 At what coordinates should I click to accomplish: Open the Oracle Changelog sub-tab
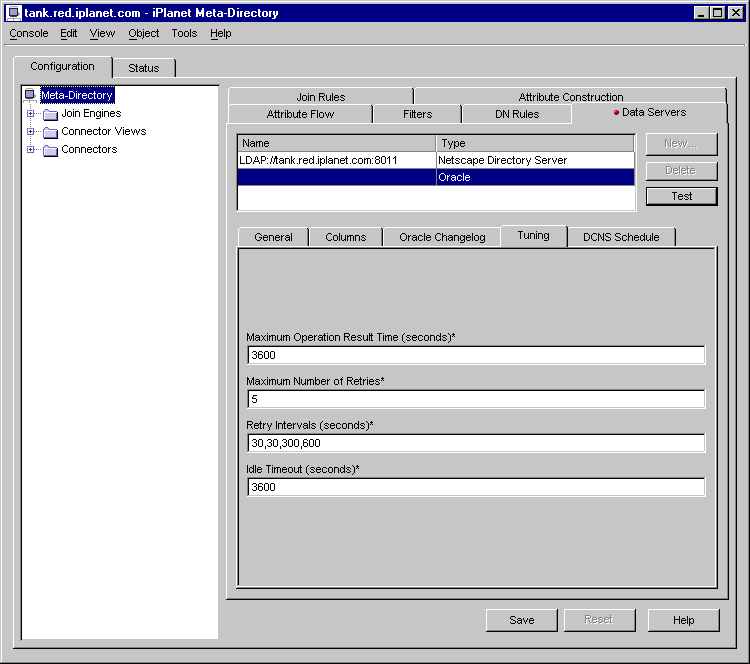pyautogui.click(x=442, y=237)
